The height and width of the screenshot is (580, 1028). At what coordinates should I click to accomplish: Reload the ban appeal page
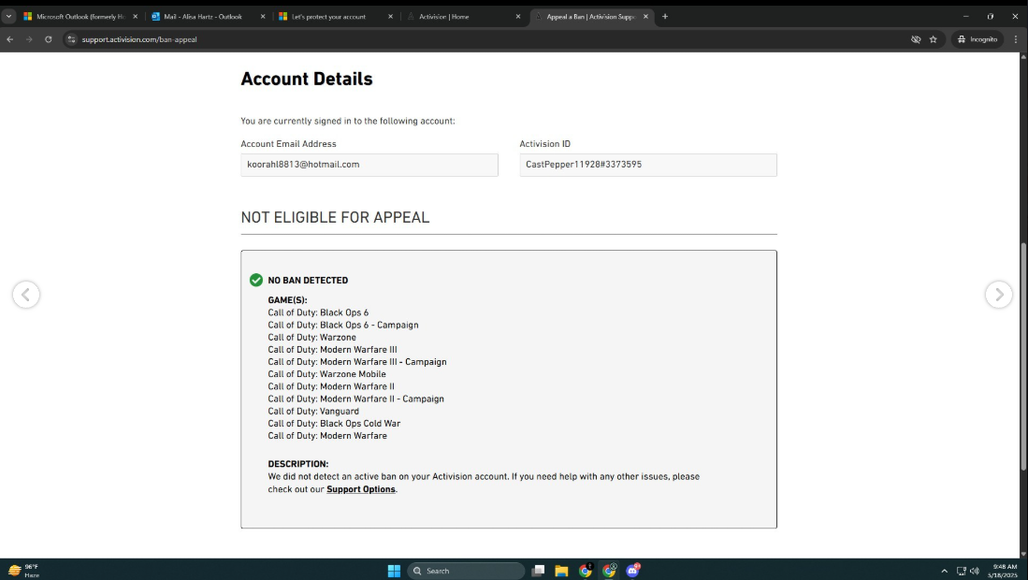(48, 39)
